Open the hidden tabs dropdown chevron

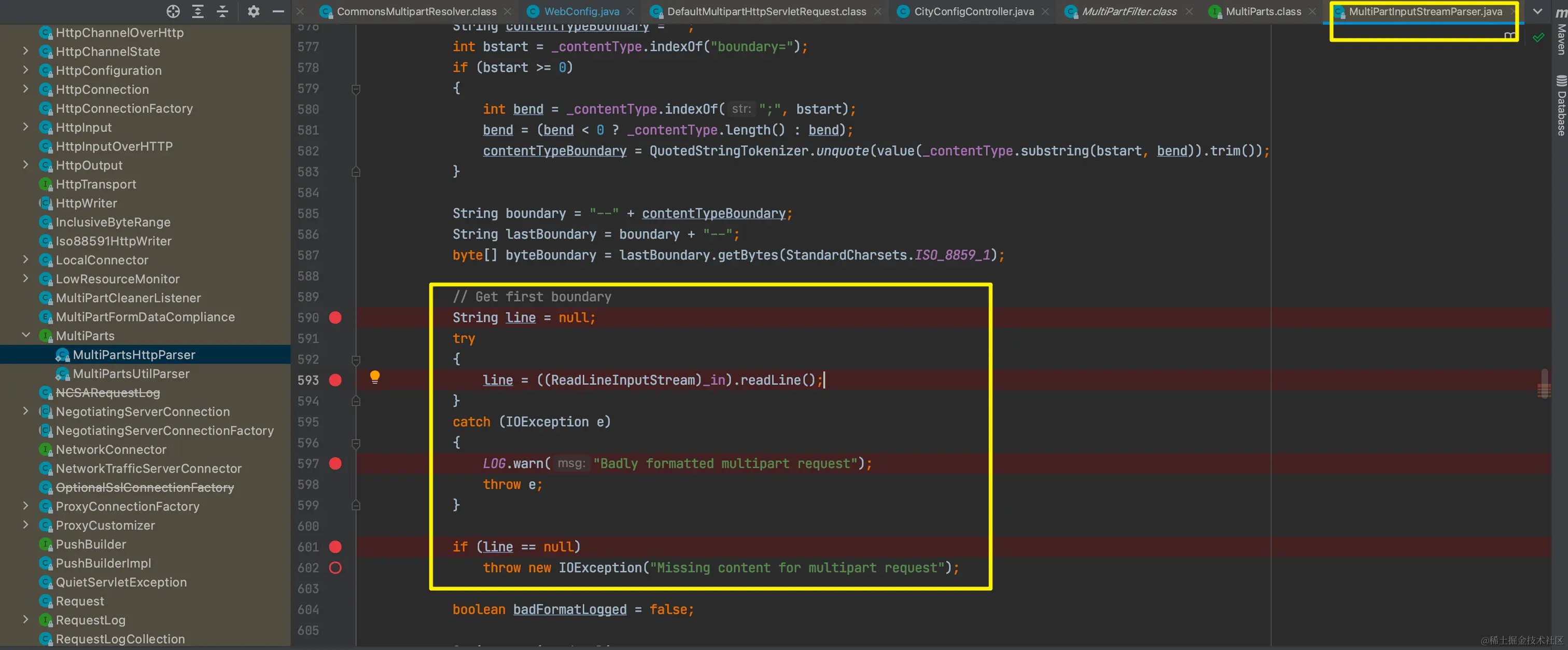point(1537,11)
